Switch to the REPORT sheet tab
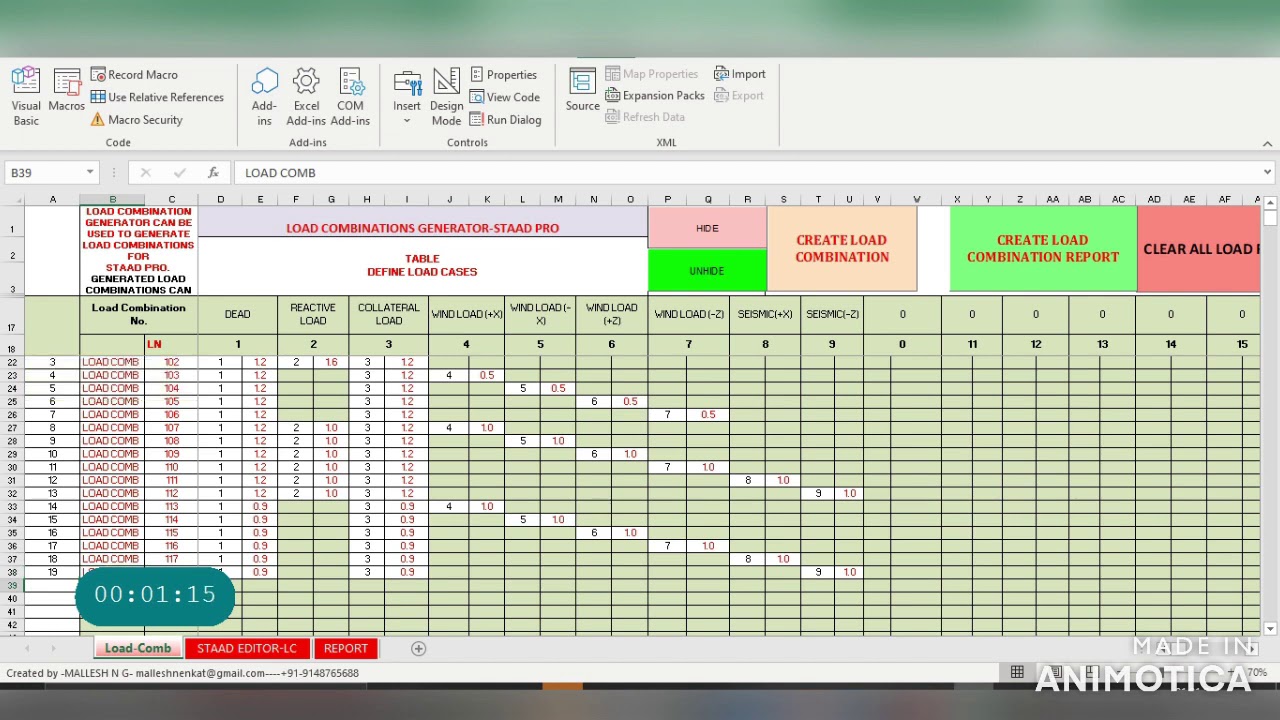This screenshot has height=720, width=1280. (346, 648)
